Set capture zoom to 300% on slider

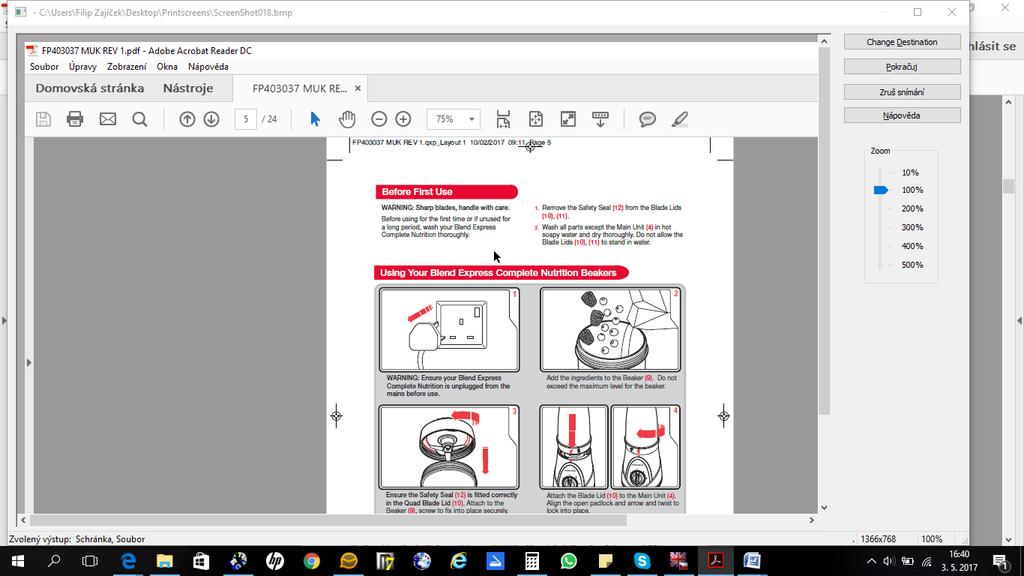point(912,227)
